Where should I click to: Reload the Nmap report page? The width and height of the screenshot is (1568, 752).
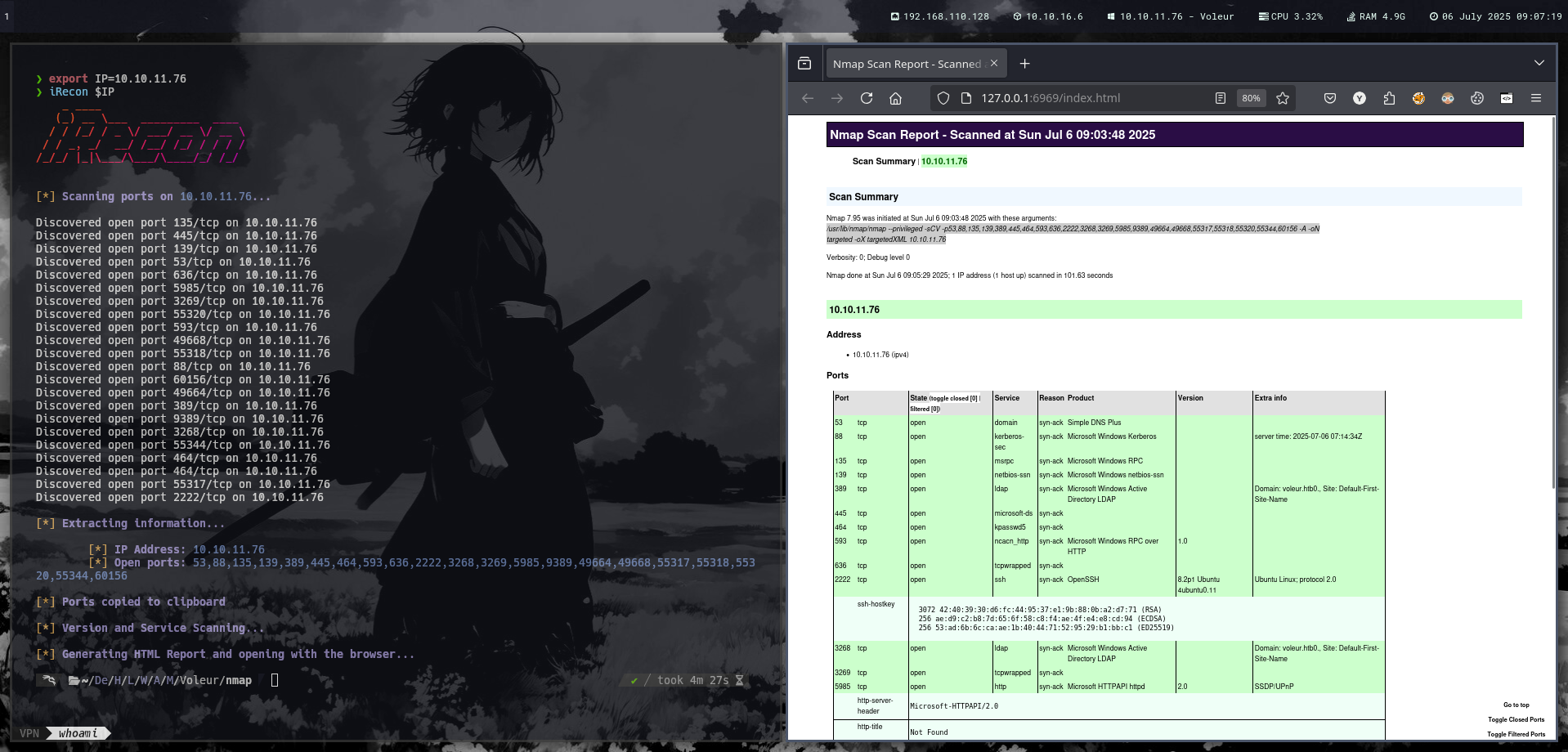click(x=867, y=98)
